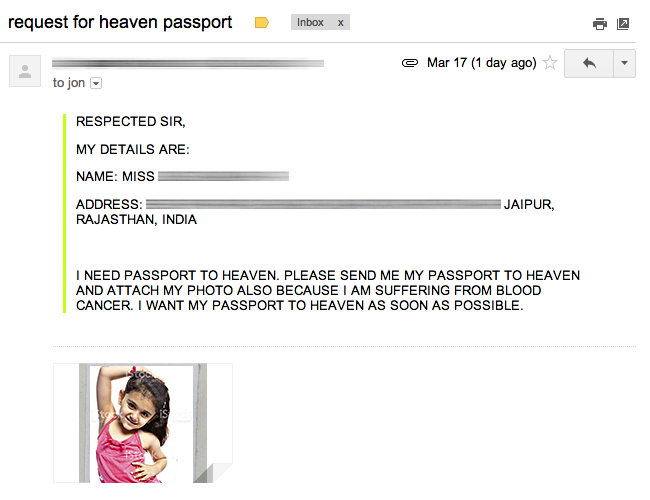The height and width of the screenshot is (500, 650).
Task: Click the folded corner of attachment
Action: point(215,473)
